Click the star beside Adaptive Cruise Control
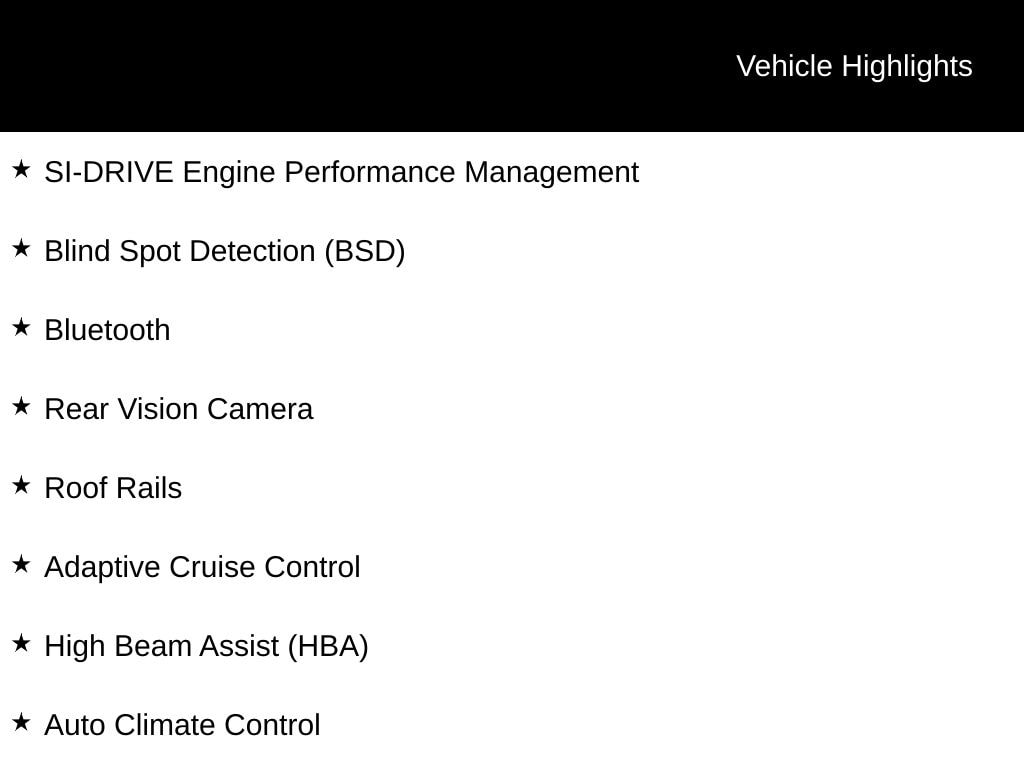 pyautogui.click(x=21, y=565)
